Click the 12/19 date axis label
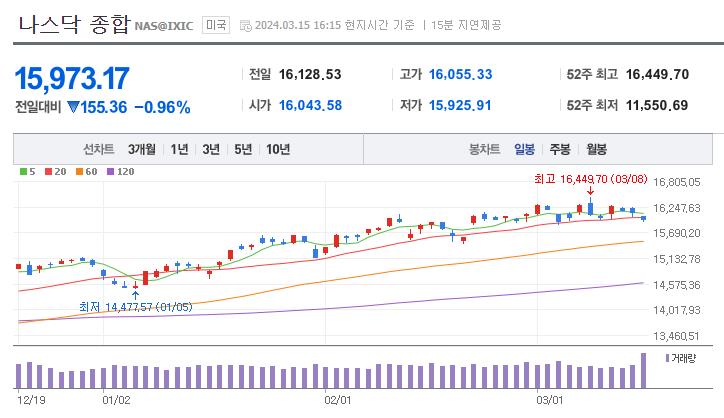 pyautogui.click(x=31, y=400)
